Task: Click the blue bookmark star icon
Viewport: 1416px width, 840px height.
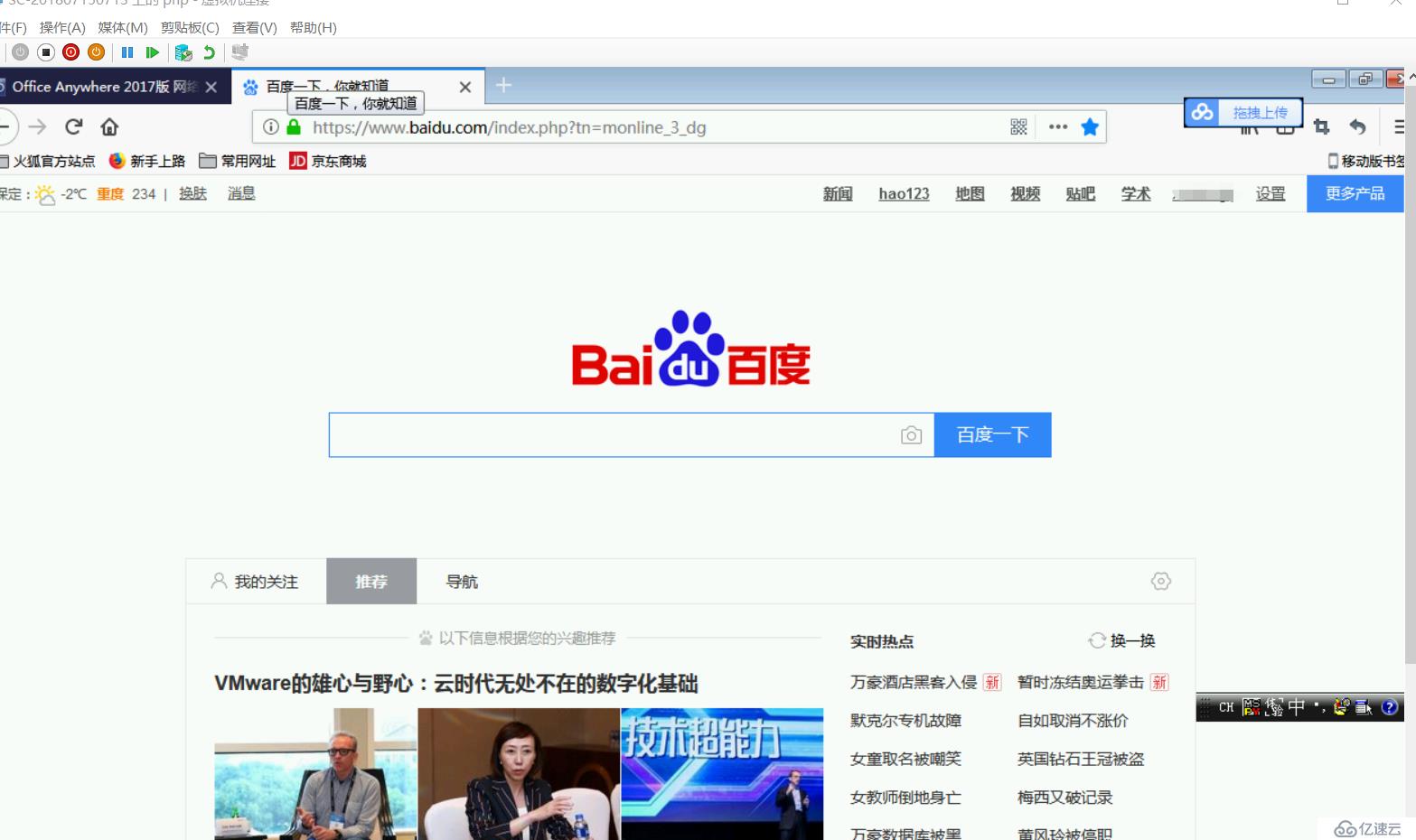Action: [x=1090, y=127]
